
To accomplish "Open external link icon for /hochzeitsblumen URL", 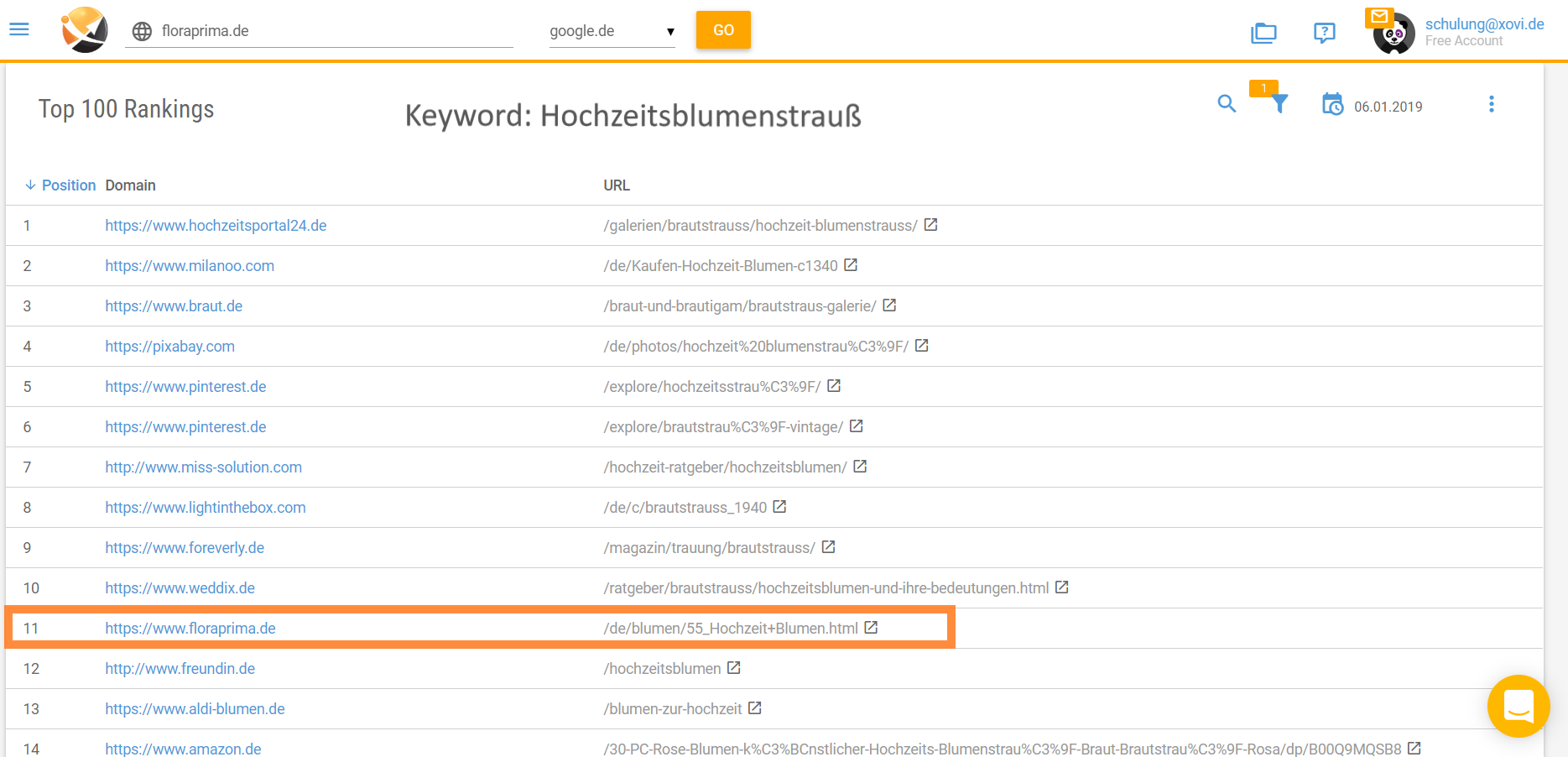I will [x=734, y=668].
